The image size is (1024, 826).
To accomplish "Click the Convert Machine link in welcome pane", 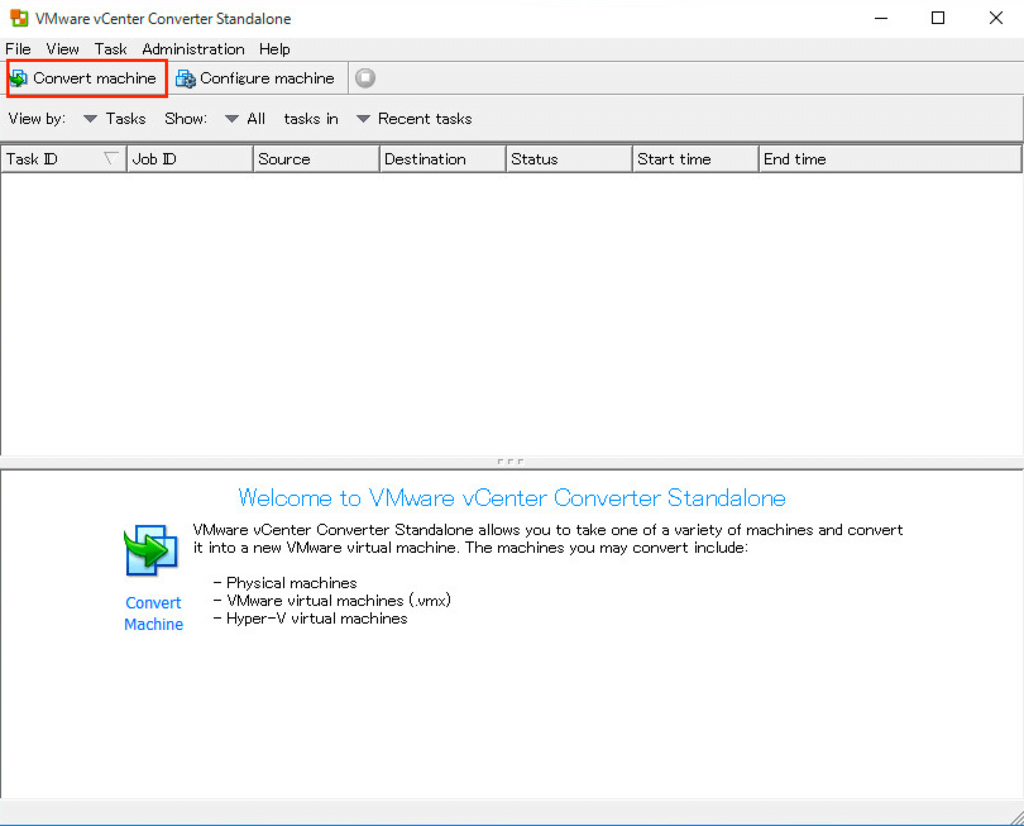I will pos(153,613).
